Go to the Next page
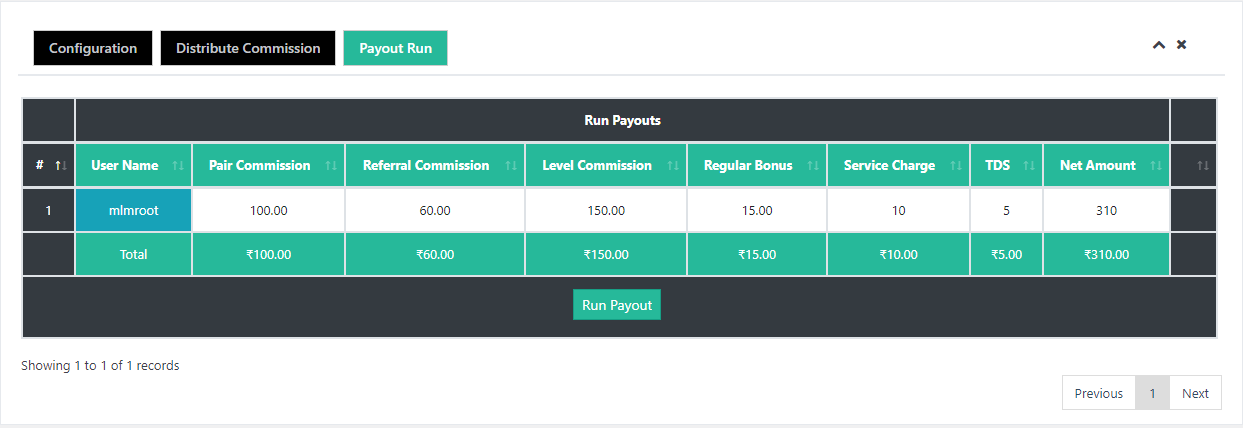Image resolution: width=1243 pixels, height=428 pixels. tap(1195, 393)
